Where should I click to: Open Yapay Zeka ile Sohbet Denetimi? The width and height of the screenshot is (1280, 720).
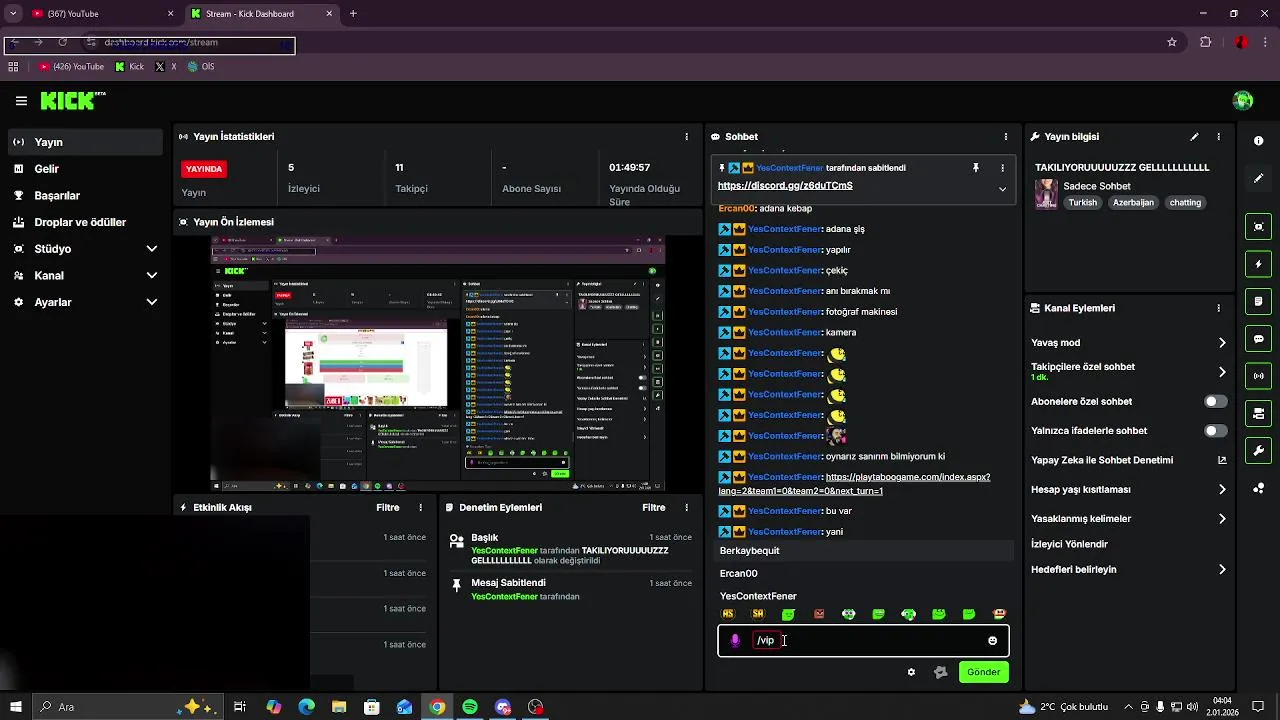click(1128, 461)
